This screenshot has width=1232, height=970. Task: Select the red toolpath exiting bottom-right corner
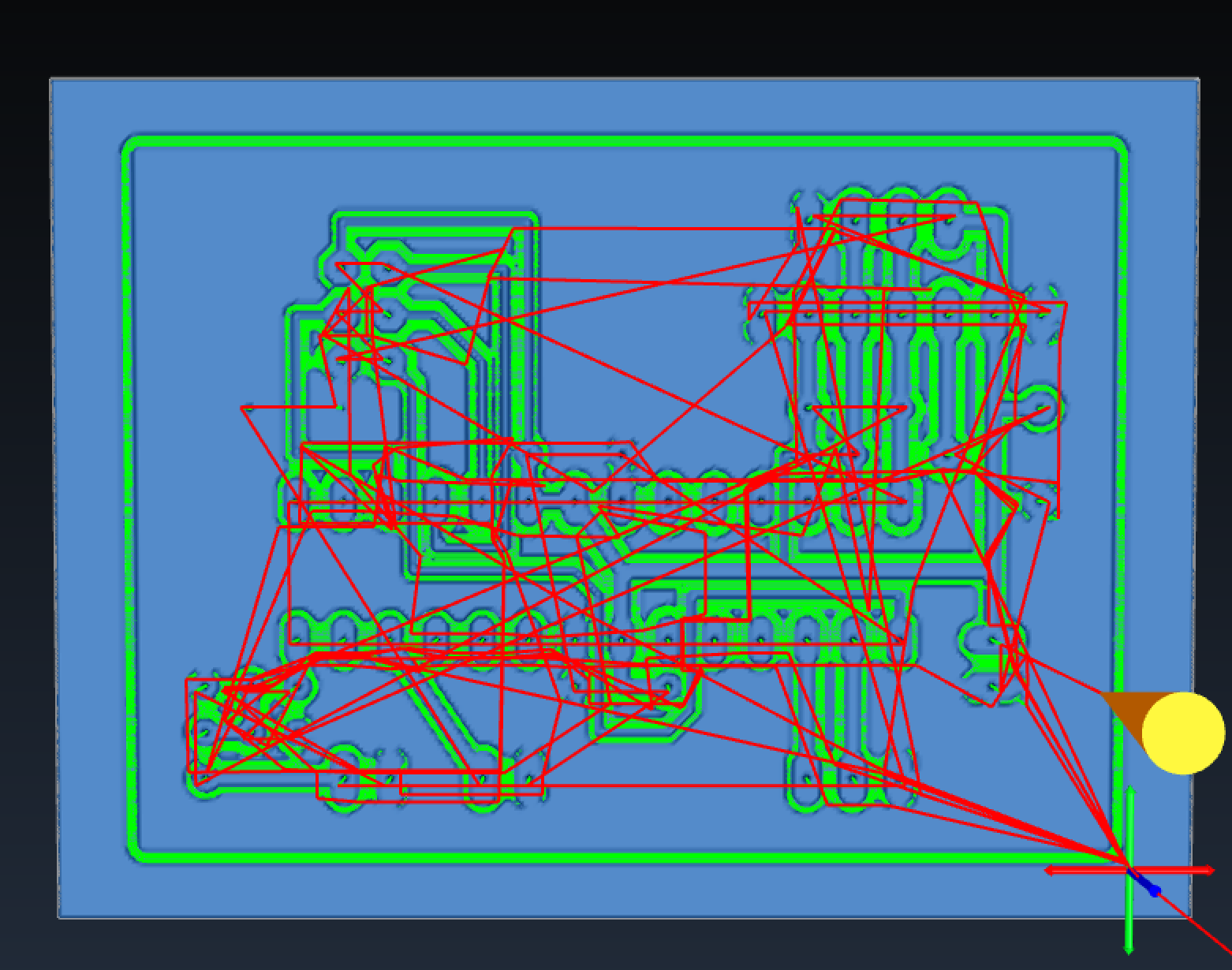(1207, 932)
